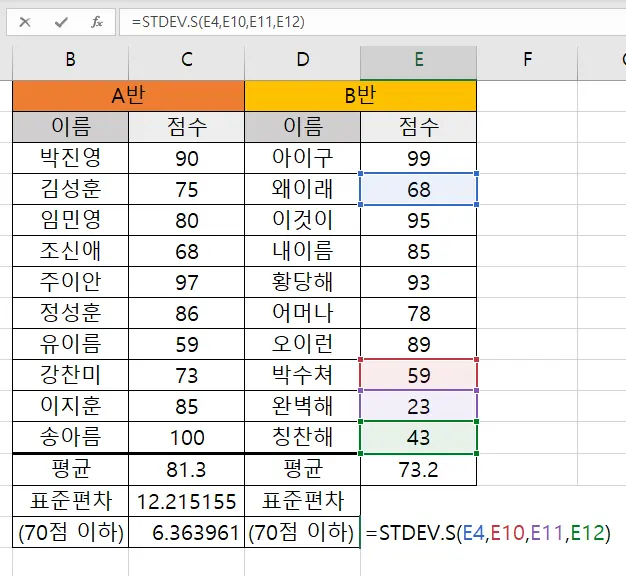Click the 오이런 name cell
This screenshot has height=576, width=626.
[303, 344]
